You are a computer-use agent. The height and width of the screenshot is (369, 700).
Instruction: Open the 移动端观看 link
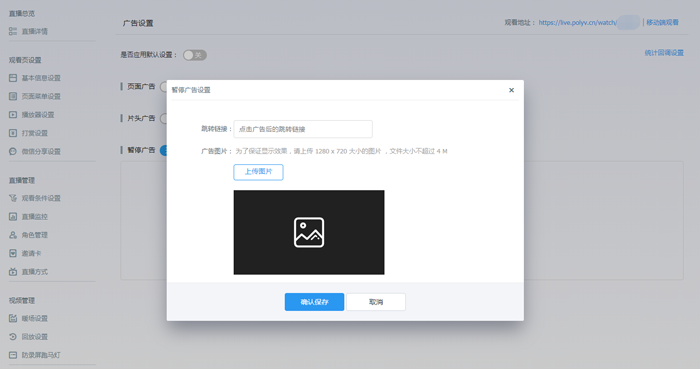662,22
